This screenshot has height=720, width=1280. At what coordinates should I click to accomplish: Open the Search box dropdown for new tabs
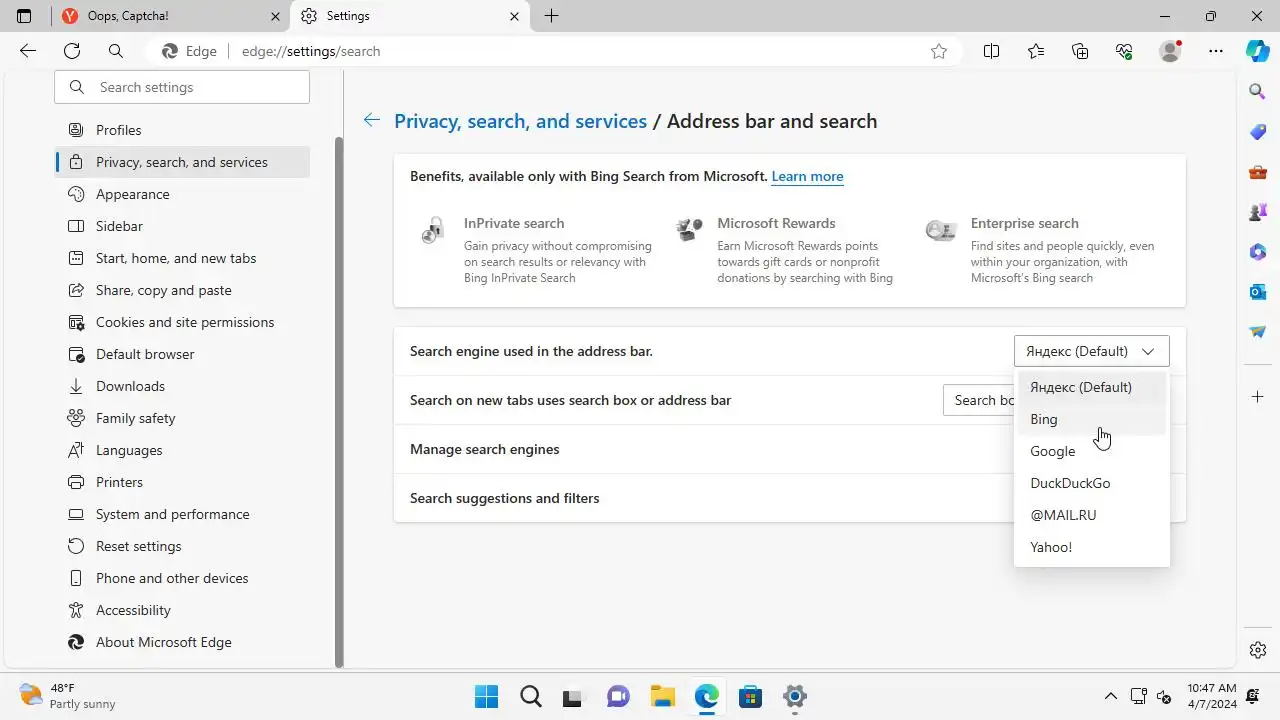(x=979, y=400)
